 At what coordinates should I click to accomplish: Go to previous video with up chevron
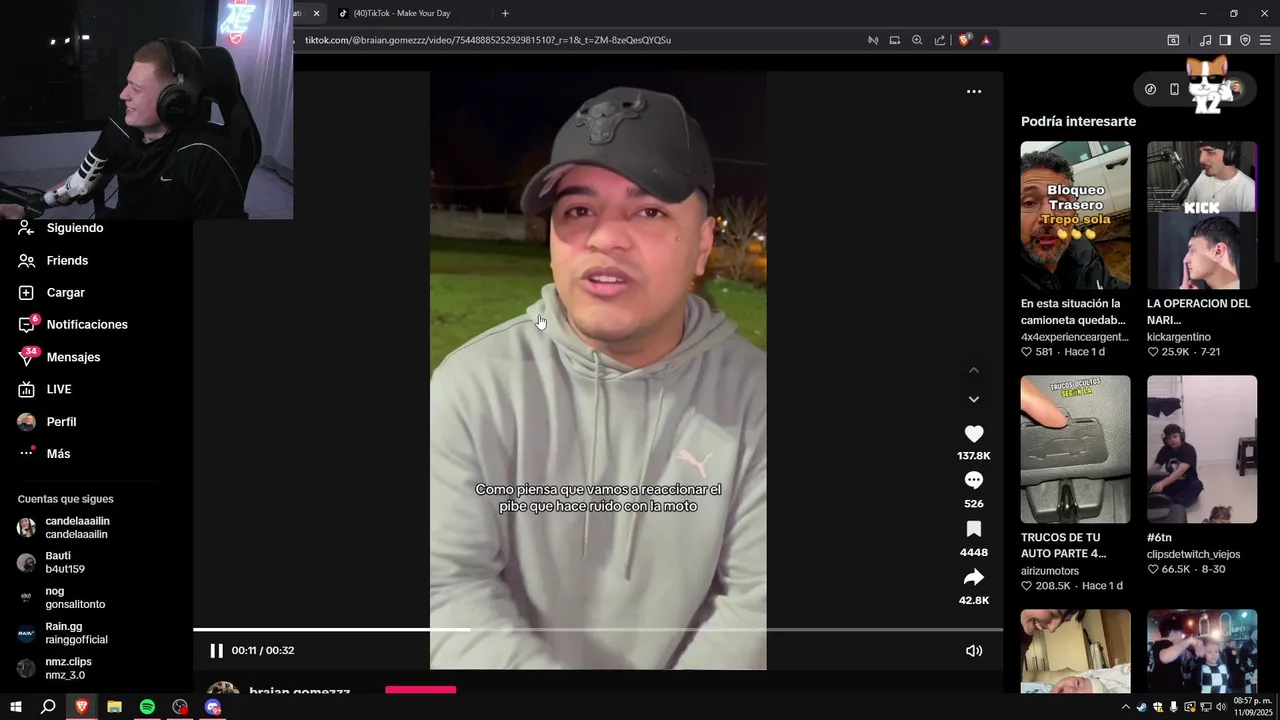(x=974, y=370)
